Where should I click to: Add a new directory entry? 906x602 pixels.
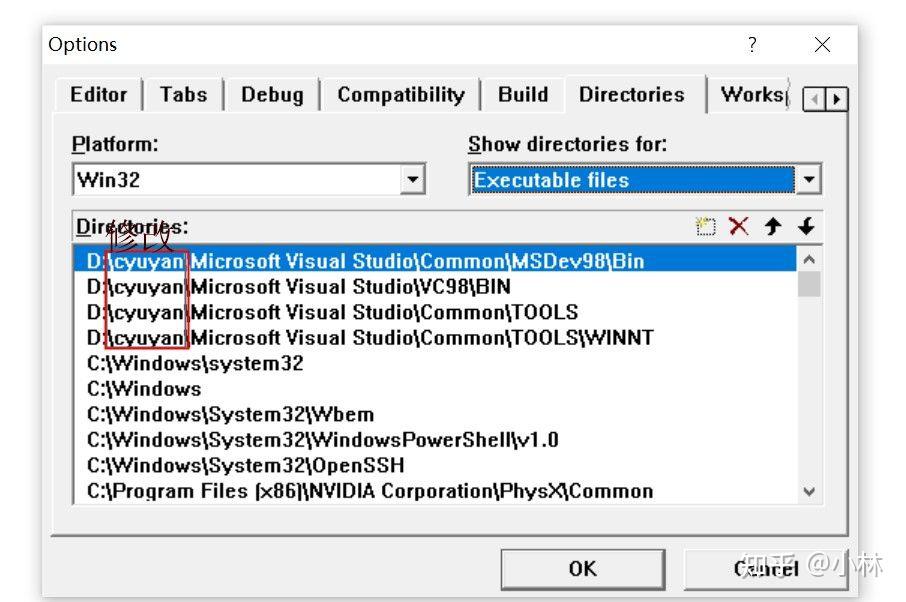[705, 226]
